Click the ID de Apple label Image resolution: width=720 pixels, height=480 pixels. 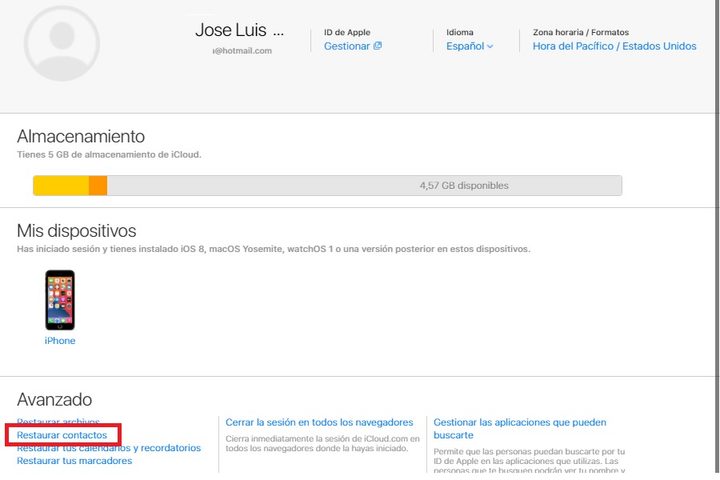pos(347,32)
